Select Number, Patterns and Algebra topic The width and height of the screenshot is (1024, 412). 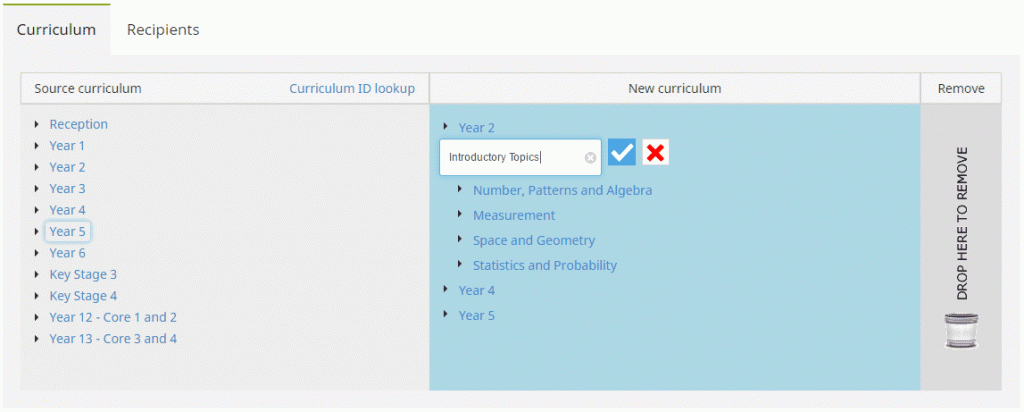click(x=562, y=190)
